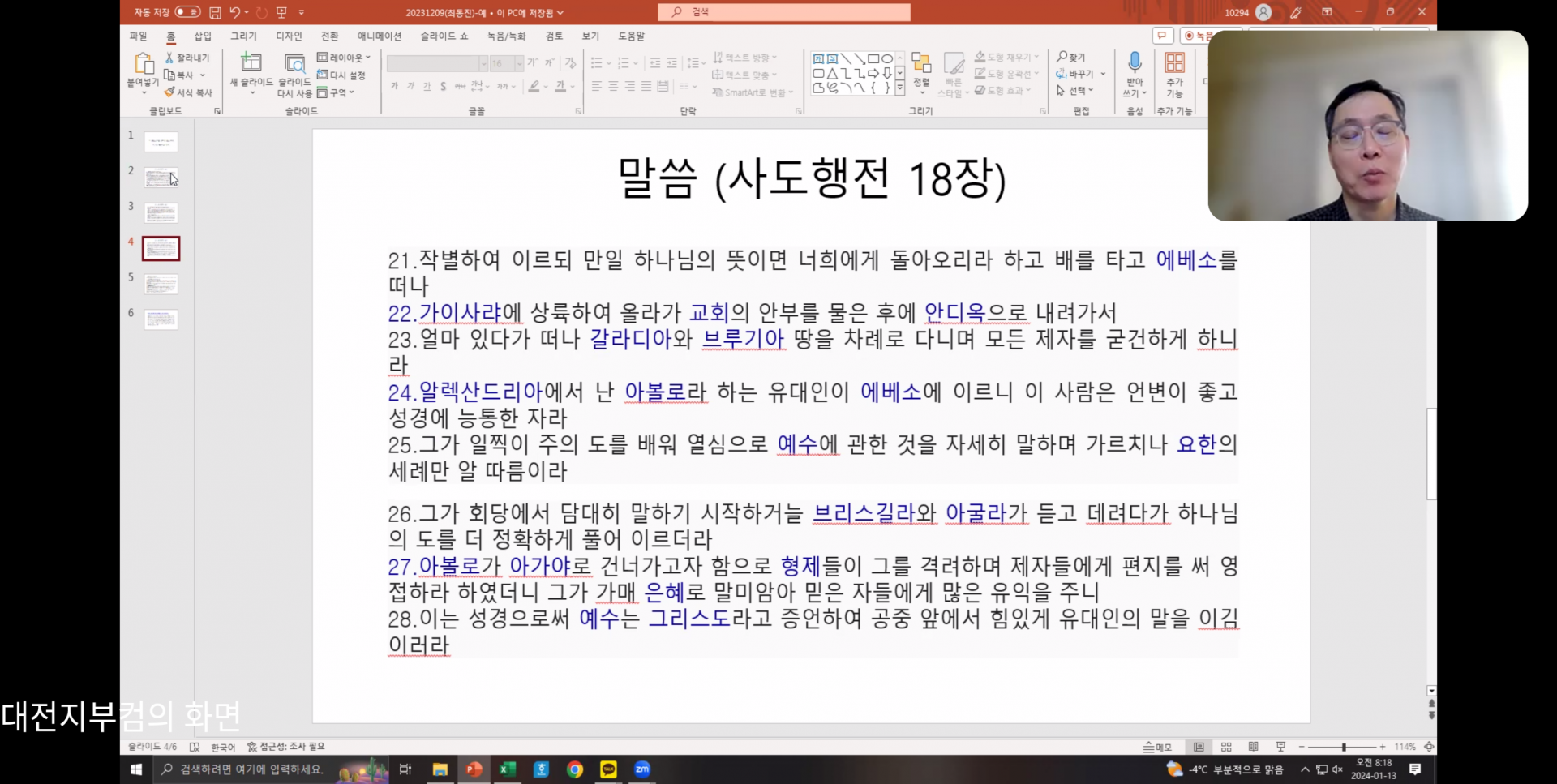Click the comments speech bubble icon
The width and height of the screenshot is (1557, 784).
[1162, 36]
